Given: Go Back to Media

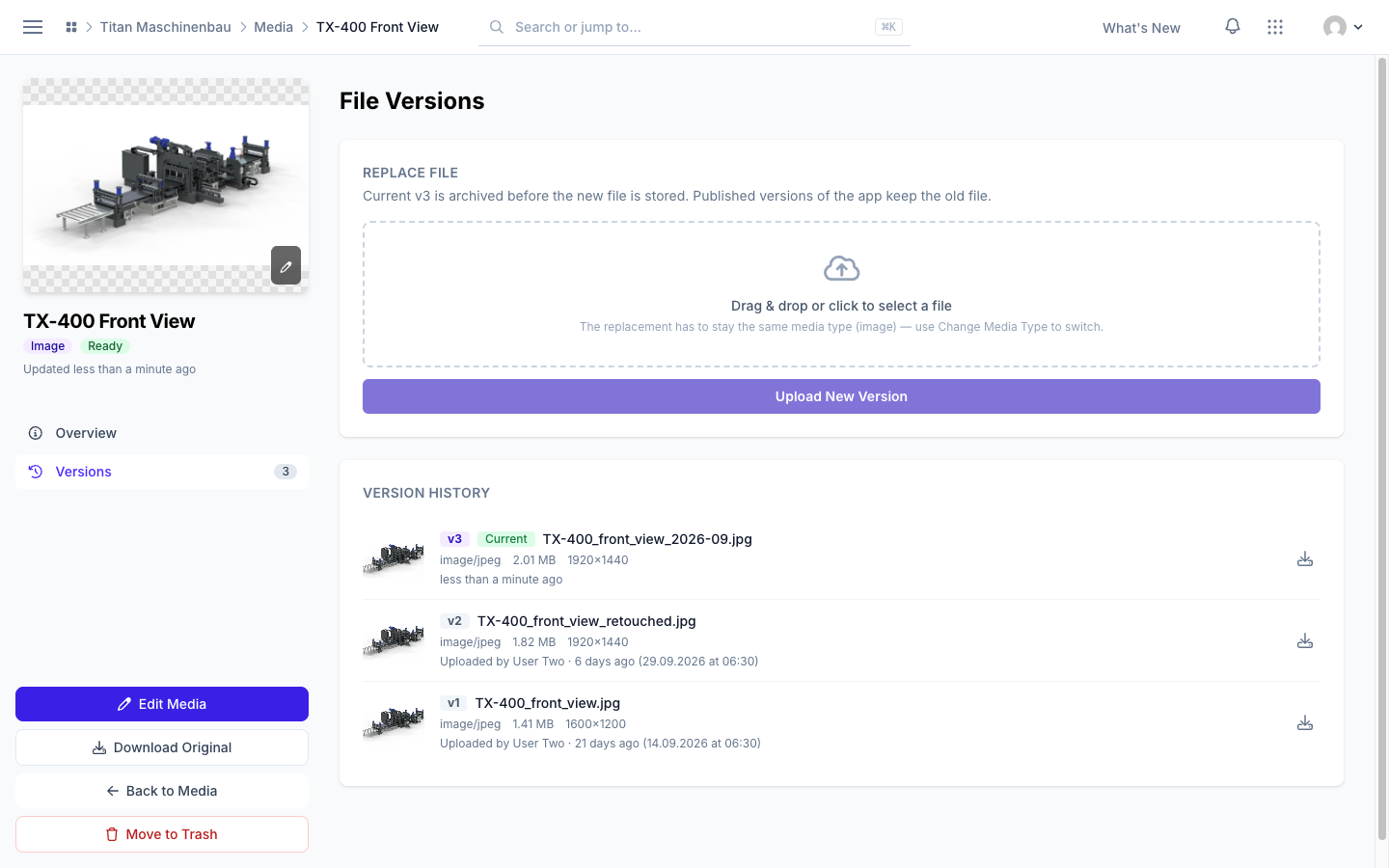Looking at the screenshot, I should pyautogui.click(x=162, y=791).
